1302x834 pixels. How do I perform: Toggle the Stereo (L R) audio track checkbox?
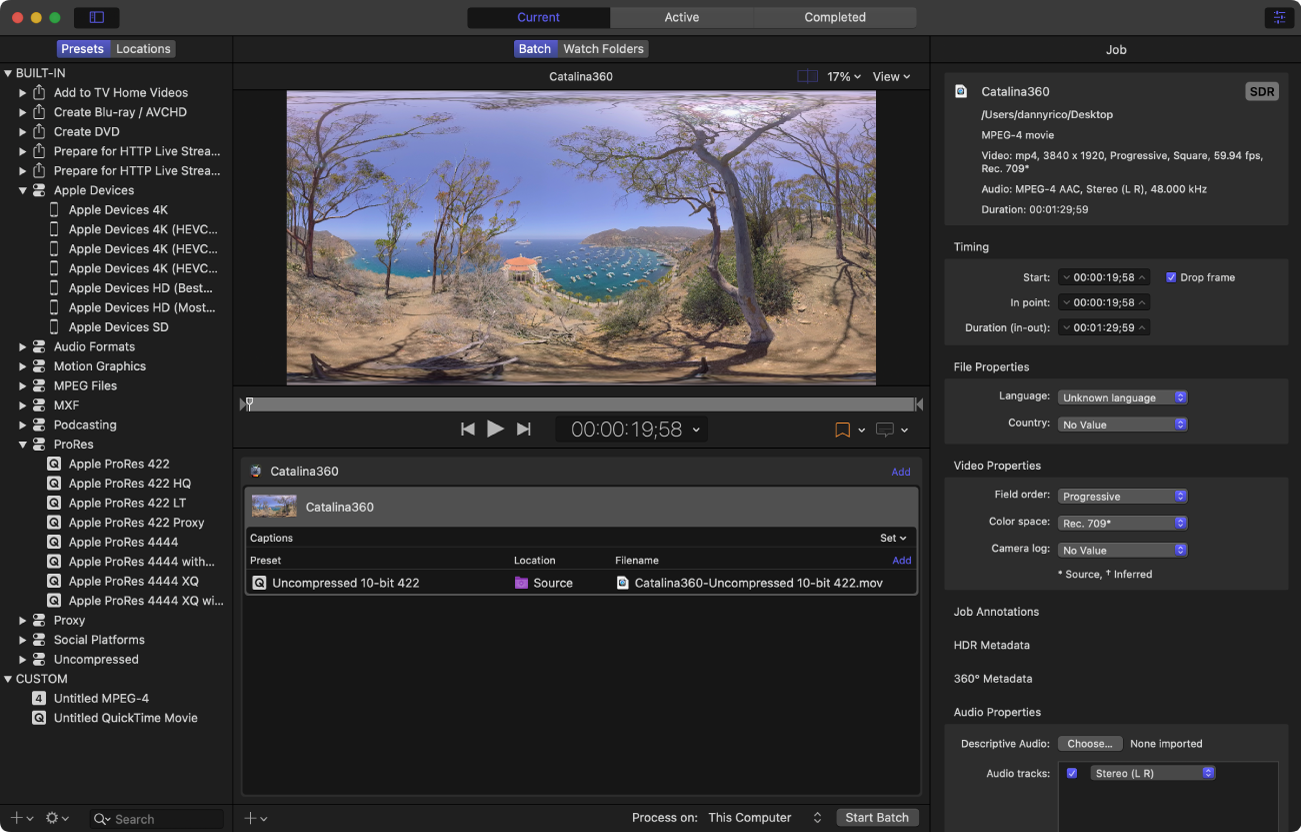coord(1072,773)
